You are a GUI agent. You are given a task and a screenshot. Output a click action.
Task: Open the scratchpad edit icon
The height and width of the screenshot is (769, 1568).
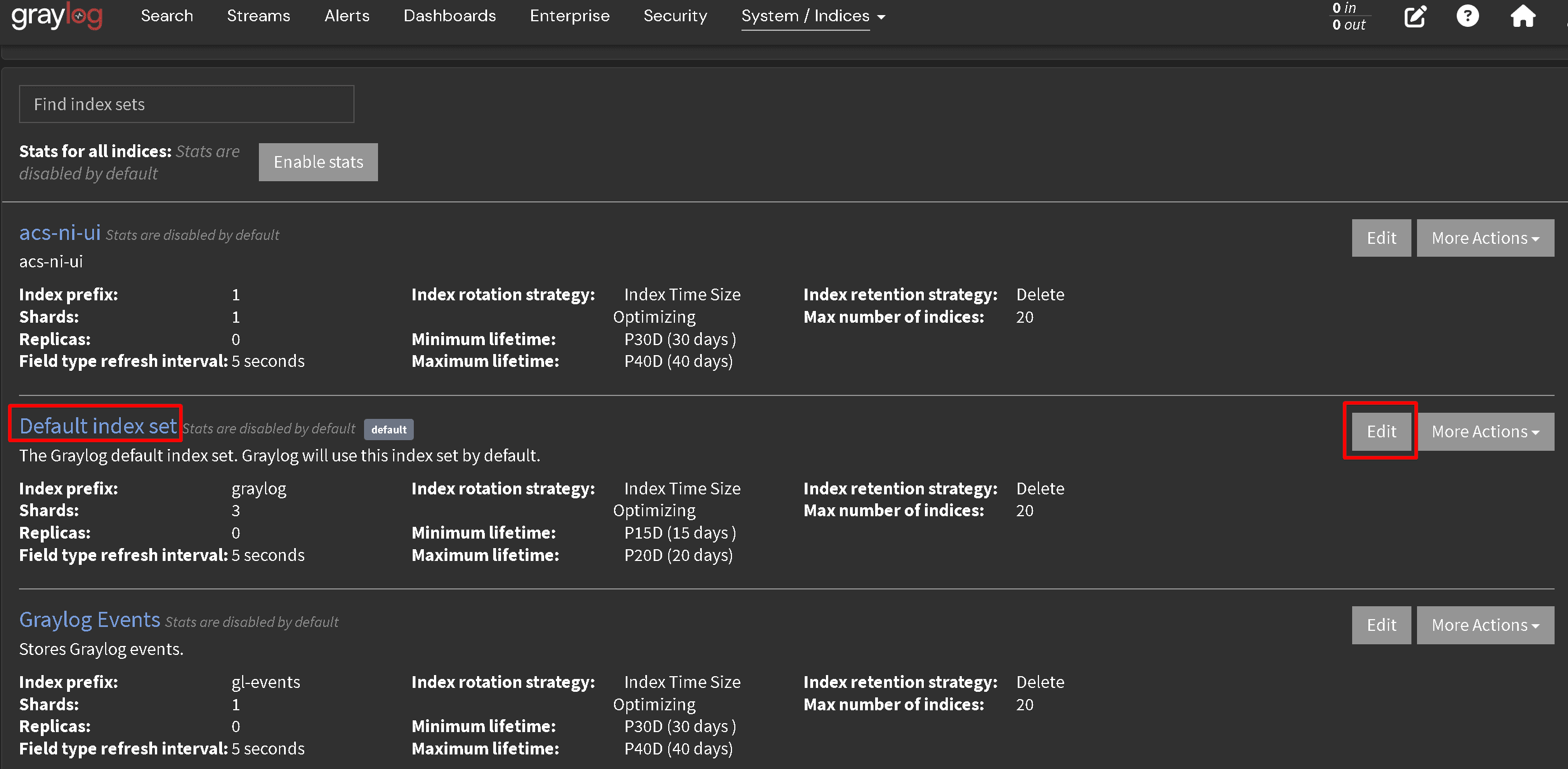point(1415,16)
